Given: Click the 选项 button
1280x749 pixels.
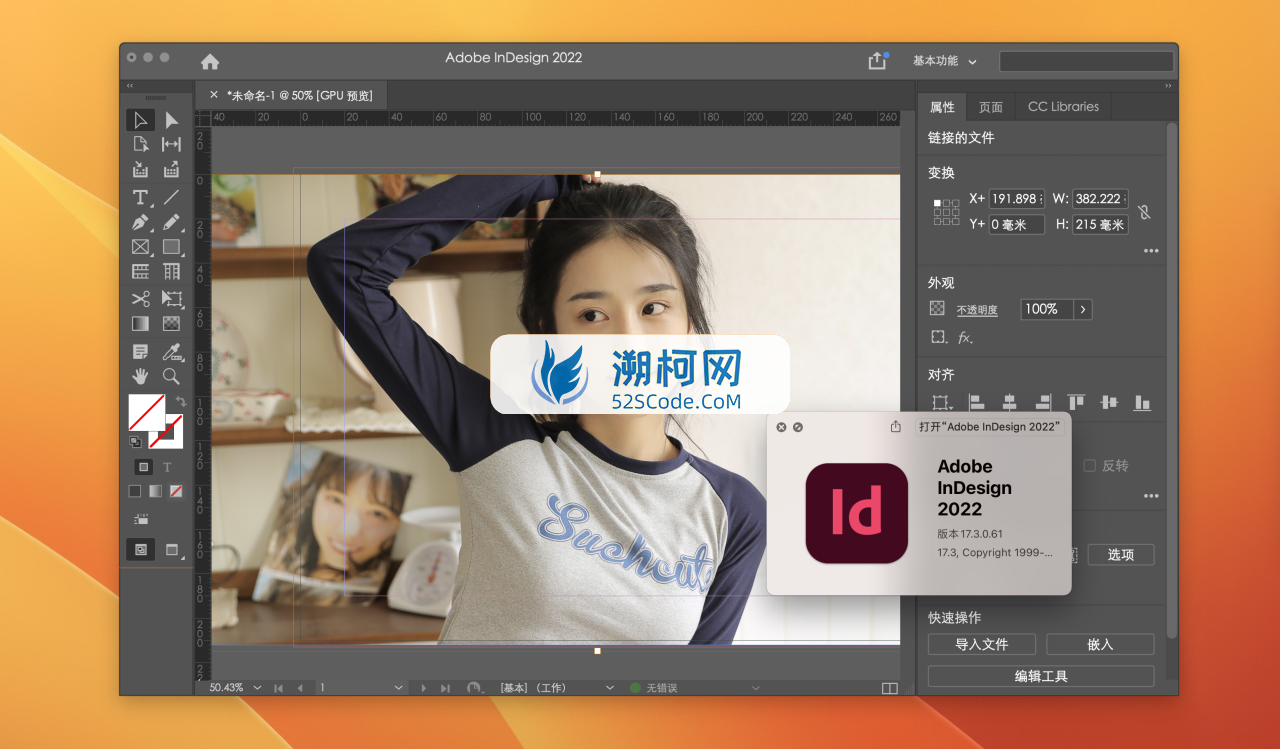Looking at the screenshot, I should pyautogui.click(x=1120, y=554).
